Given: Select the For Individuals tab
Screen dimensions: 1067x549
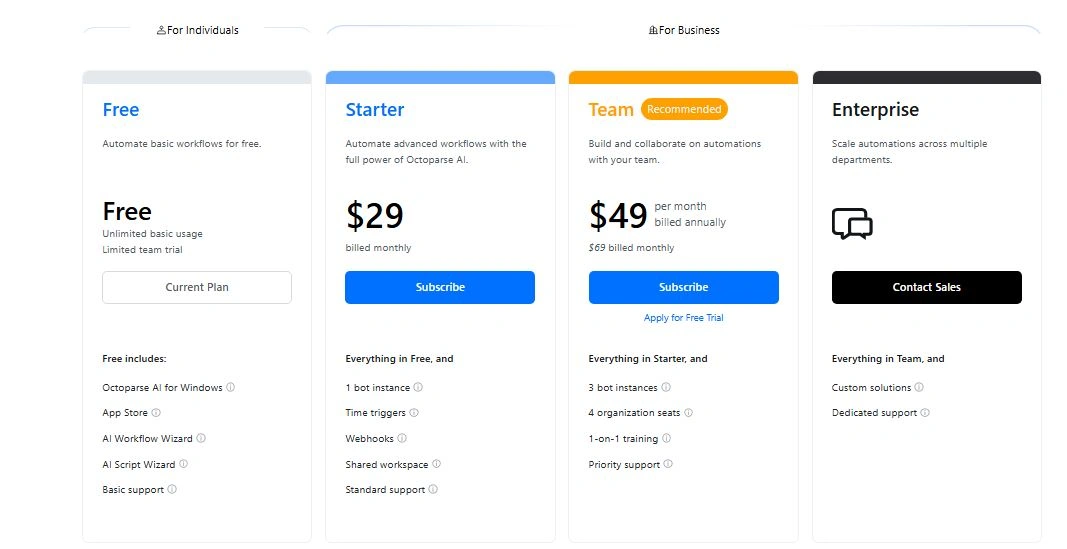Looking at the screenshot, I should click(x=197, y=30).
